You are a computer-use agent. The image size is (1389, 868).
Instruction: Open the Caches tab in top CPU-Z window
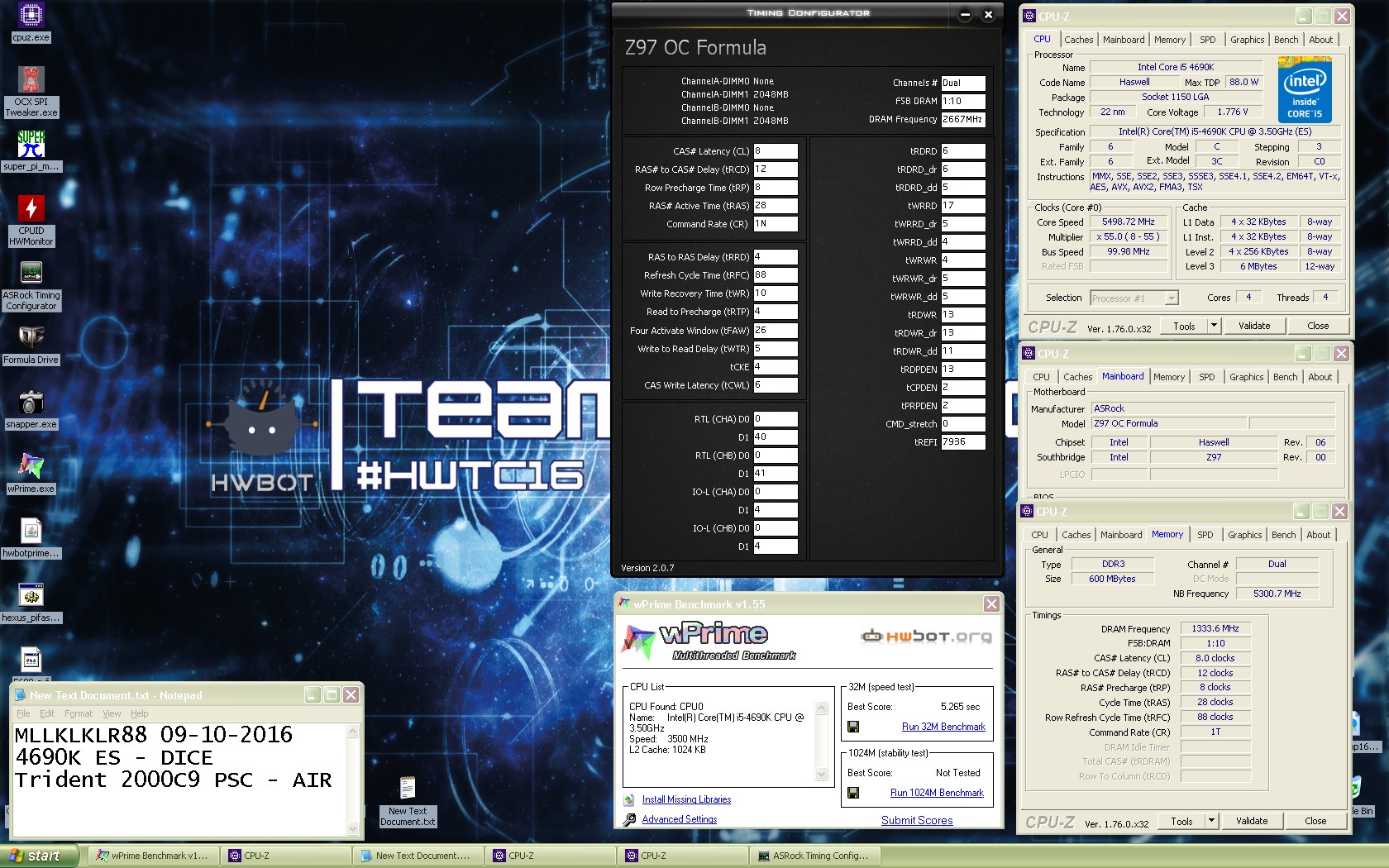tap(1078, 40)
